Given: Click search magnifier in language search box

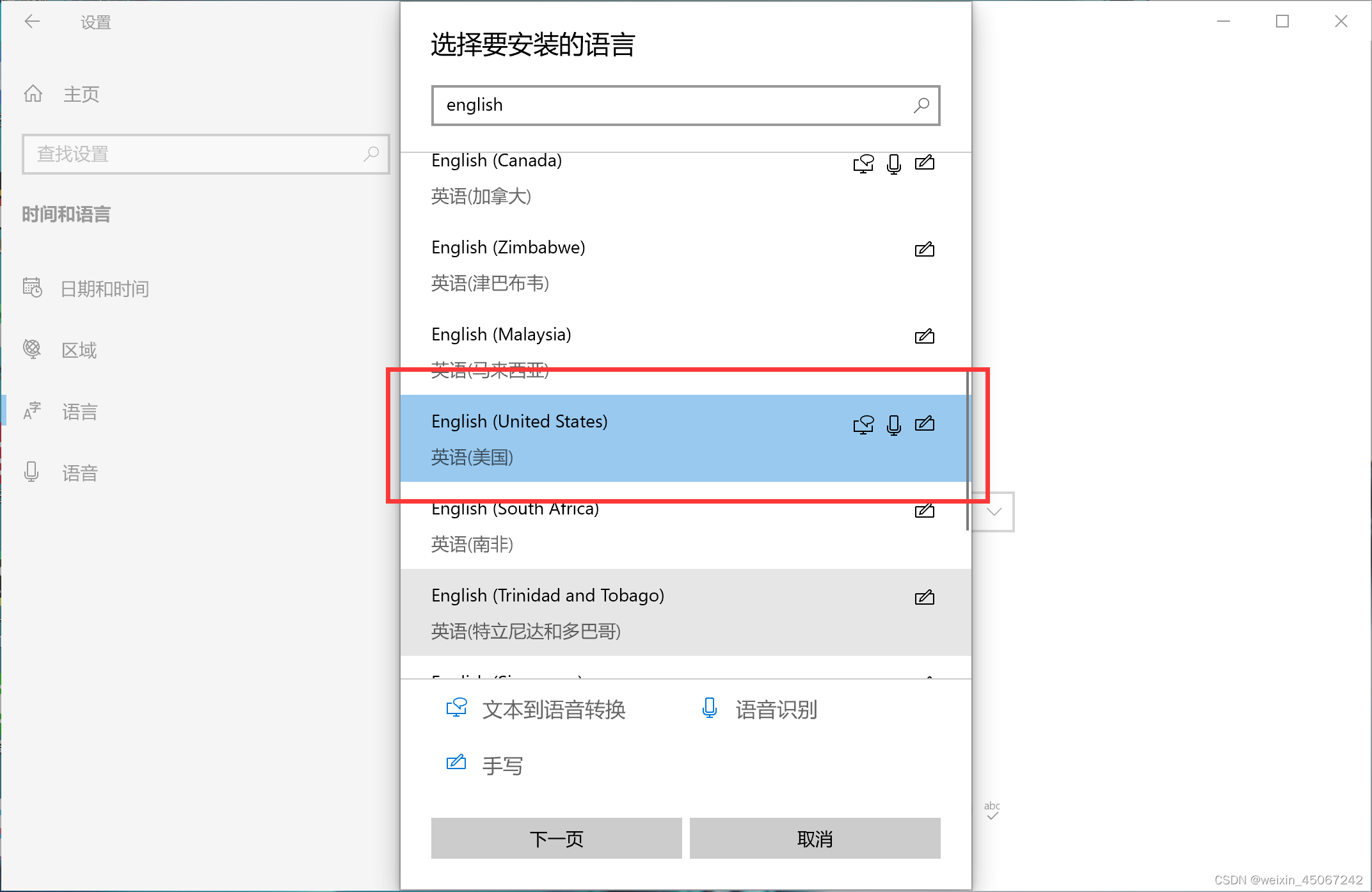Looking at the screenshot, I should tap(921, 106).
